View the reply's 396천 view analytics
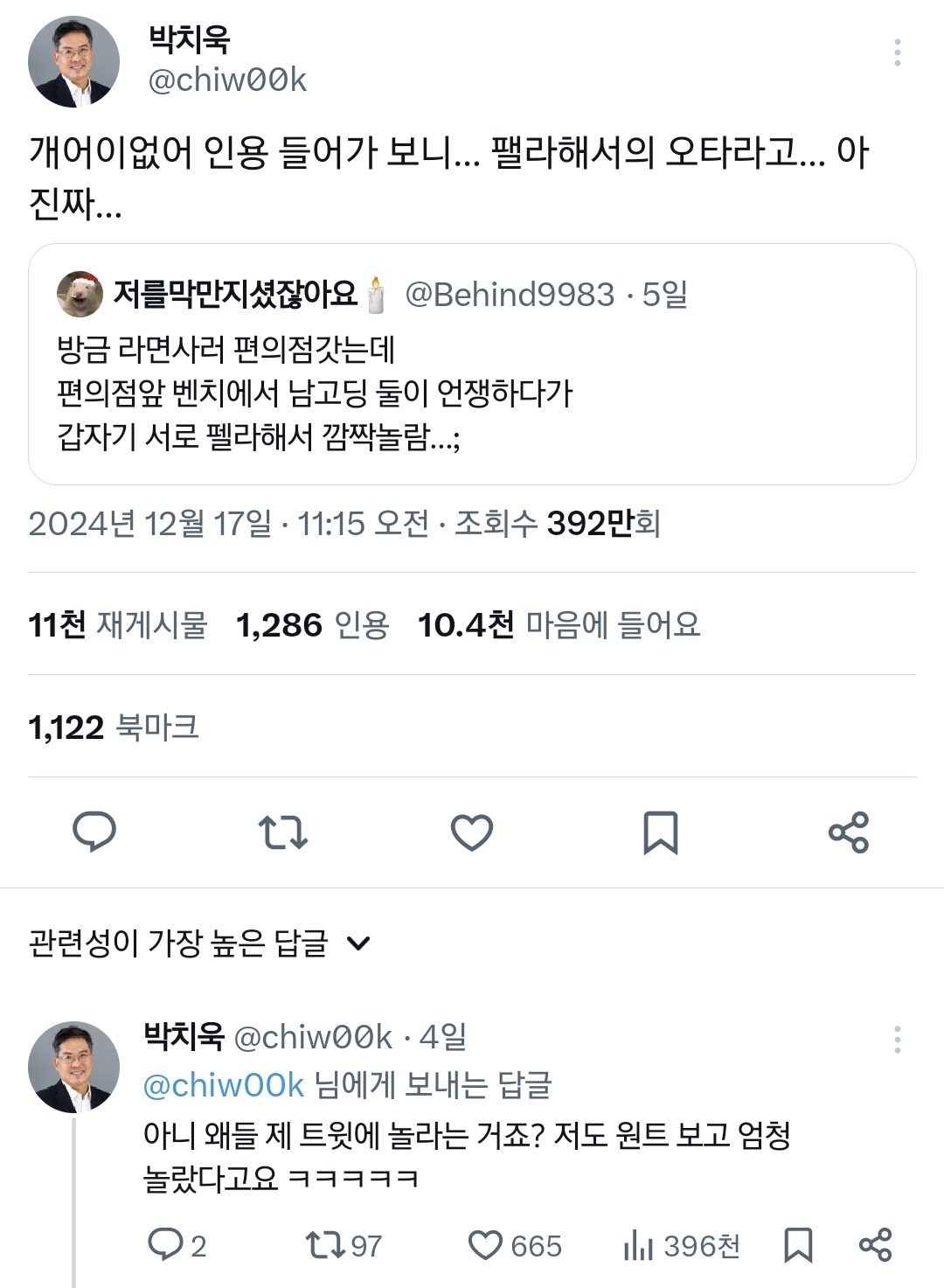This screenshot has height=1288, width=944. coord(682,1245)
